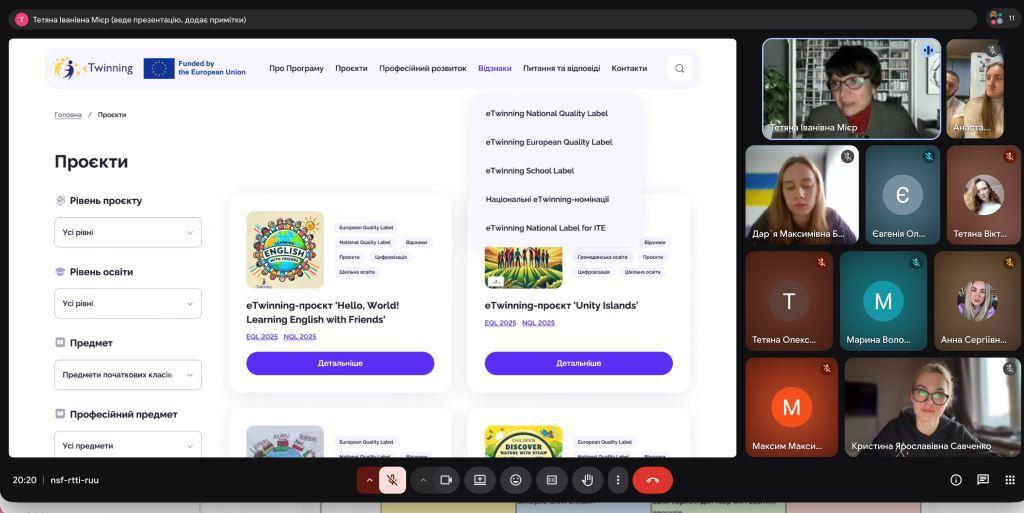
Task: Open the activities grid icon
Action: (x=1010, y=480)
